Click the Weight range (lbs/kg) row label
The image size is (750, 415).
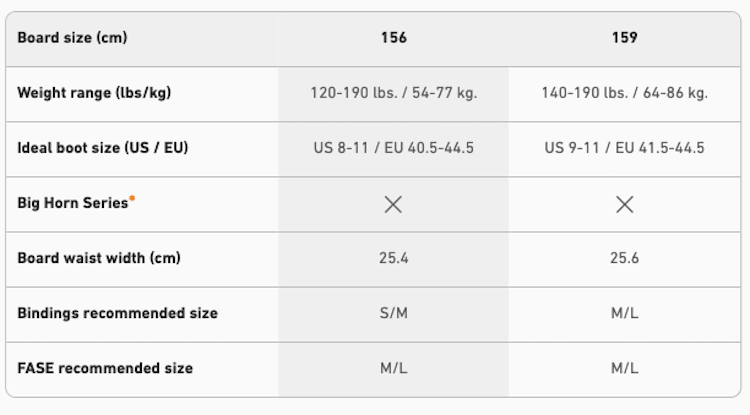click(x=93, y=93)
